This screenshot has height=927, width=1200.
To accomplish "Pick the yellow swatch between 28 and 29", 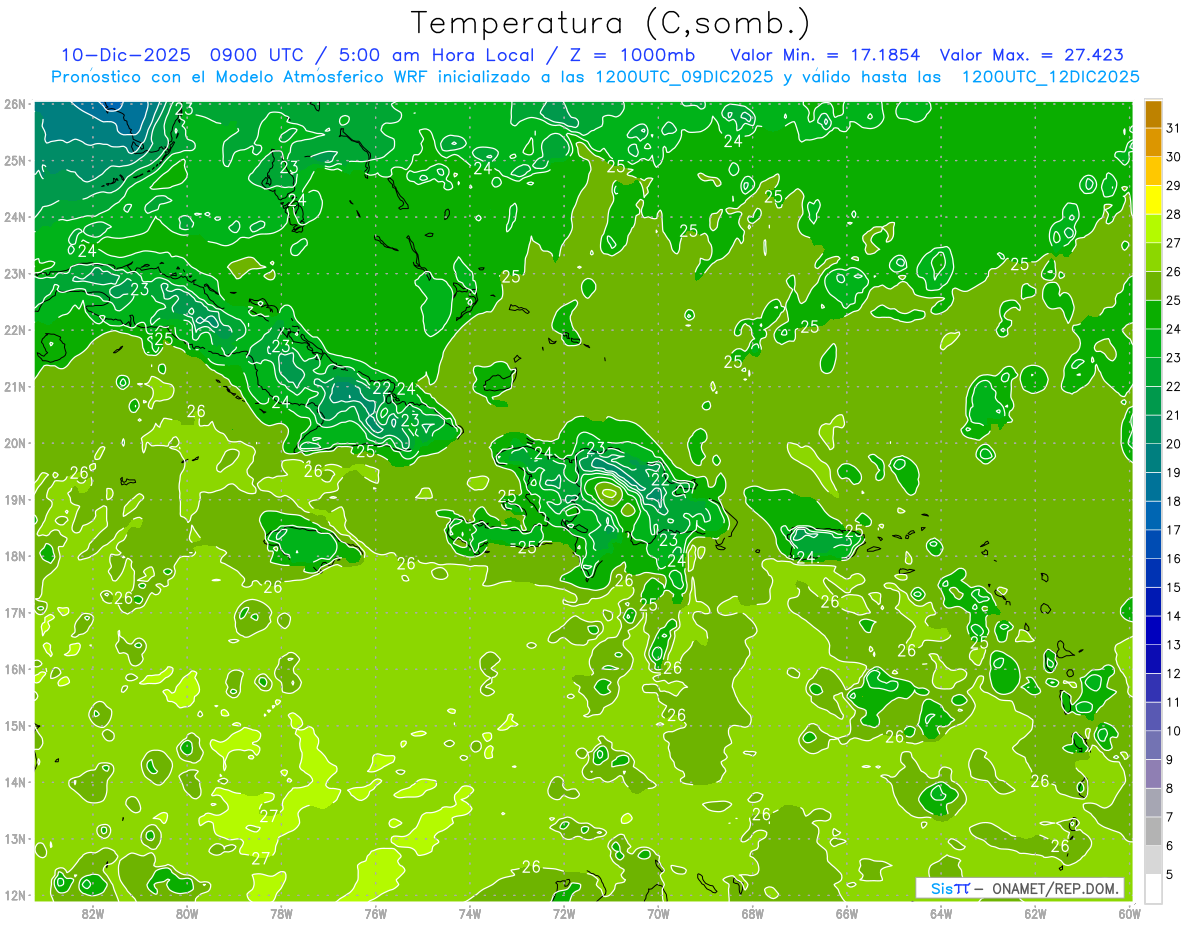I will coord(1153,200).
